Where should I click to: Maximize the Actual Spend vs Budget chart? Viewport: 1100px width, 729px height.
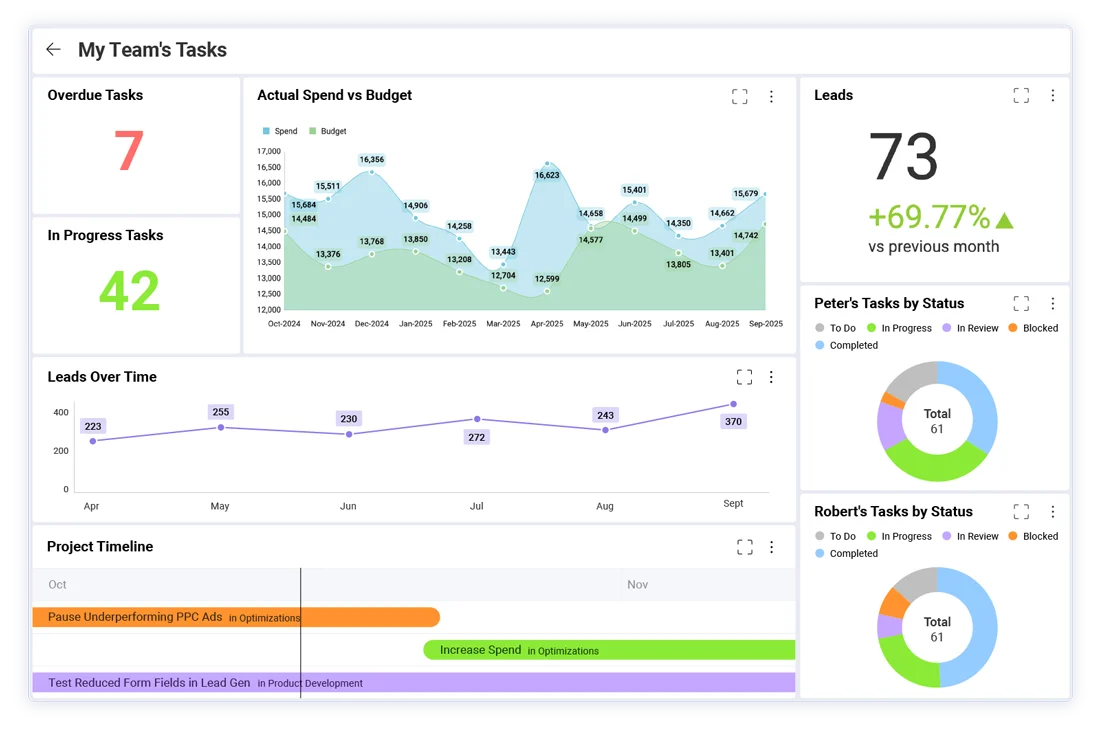pos(739,96)
